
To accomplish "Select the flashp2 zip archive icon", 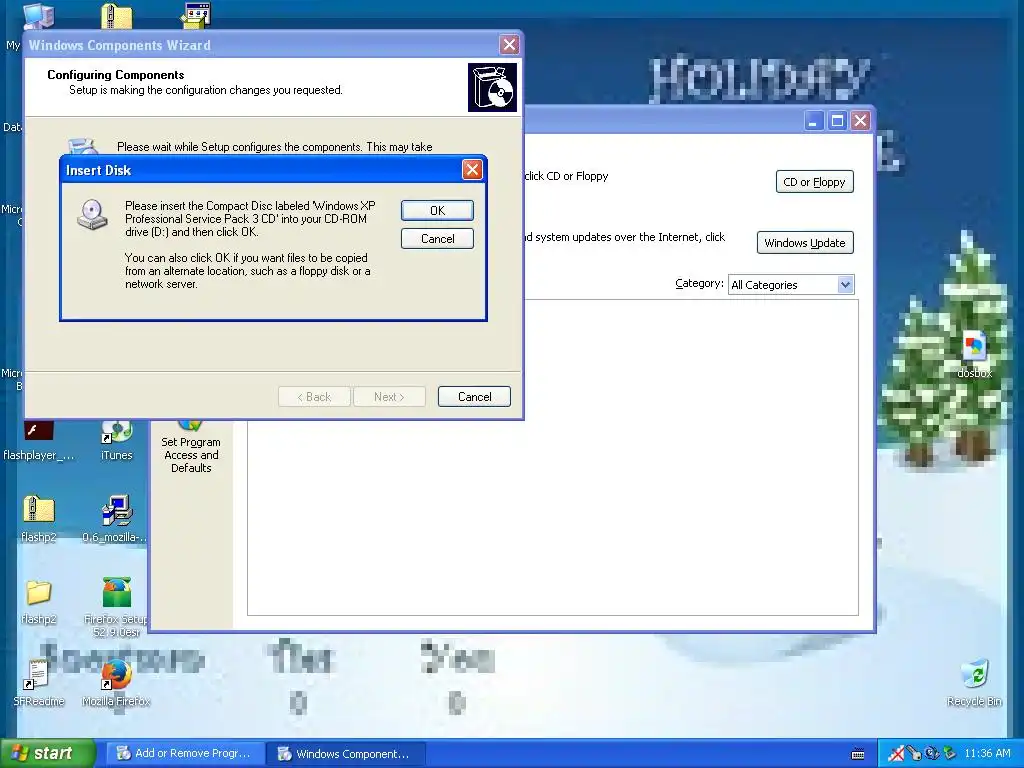I will tap(39, 519).
